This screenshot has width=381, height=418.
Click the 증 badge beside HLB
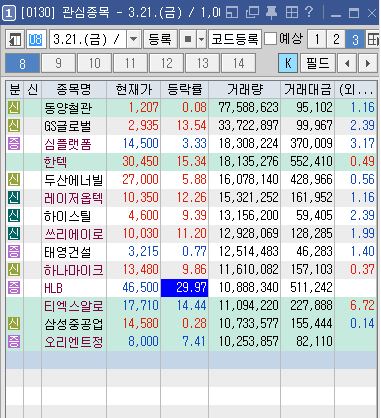[14, 288]
